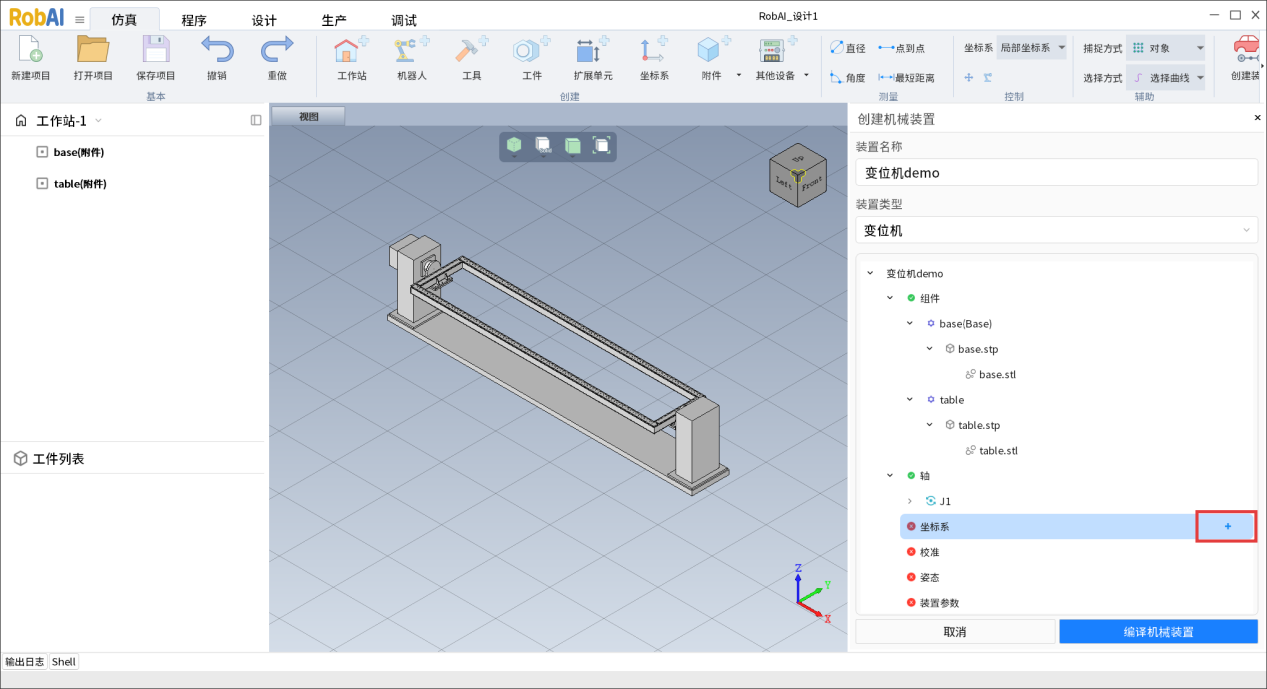Click 编译机械装置 button

pyautogui.click(x=1158, y=631)
